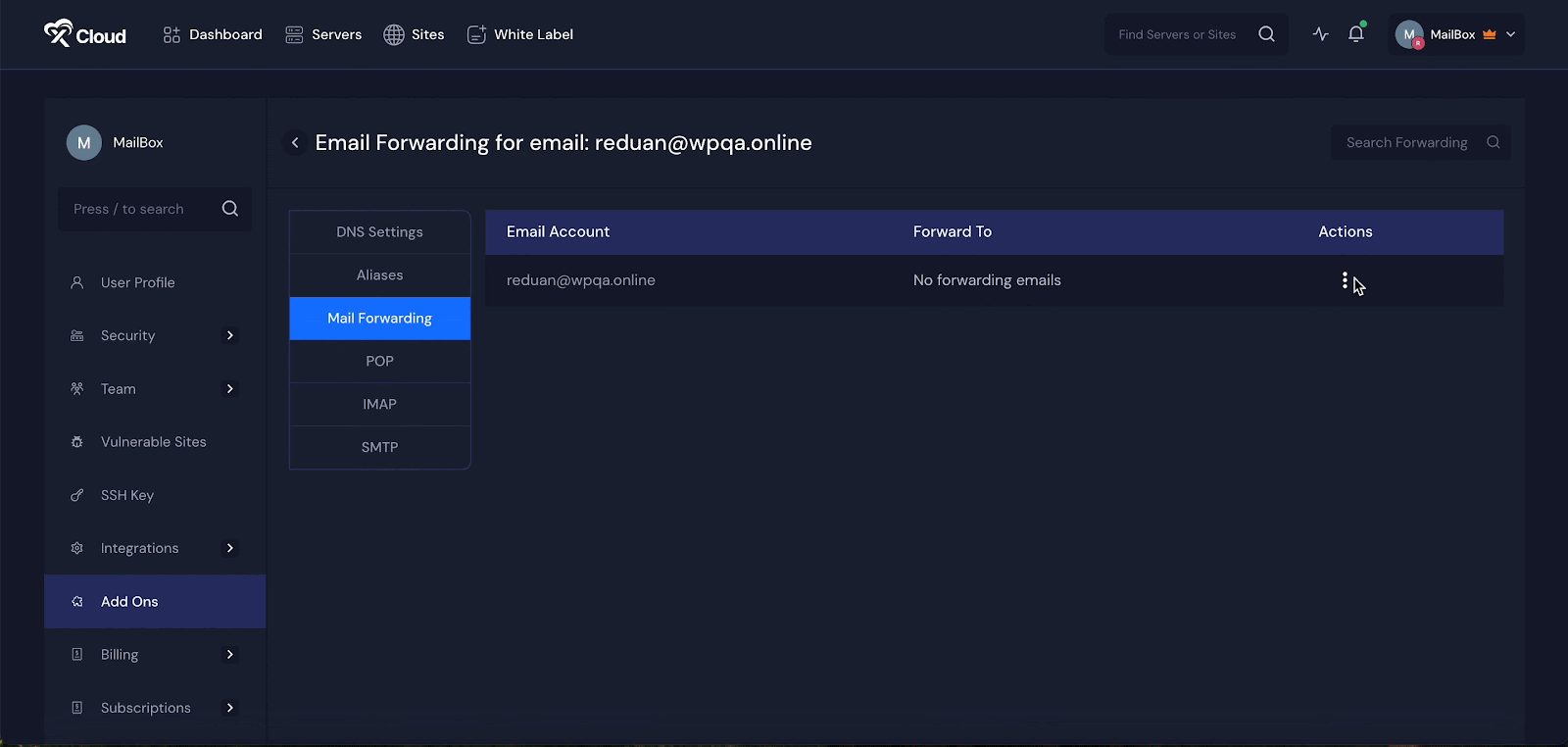This screenshot has height=747, width=1568.
Task: Expand the Integrations submenu arrow
Action: (230, 548)
